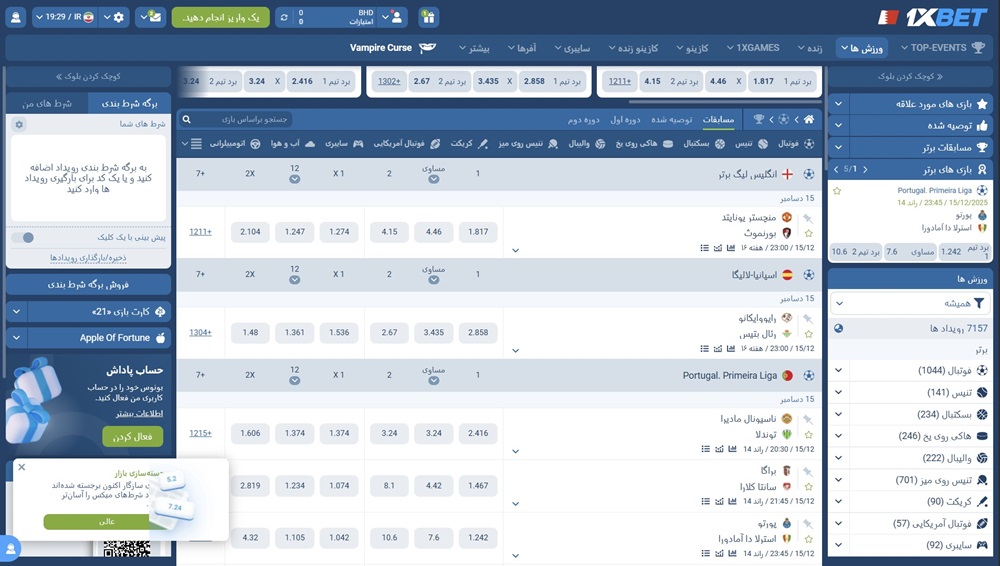Viewport: 1000px width, 566px height.
Task: Select the cricket filter in the sports bar
Action: [469, 144]
